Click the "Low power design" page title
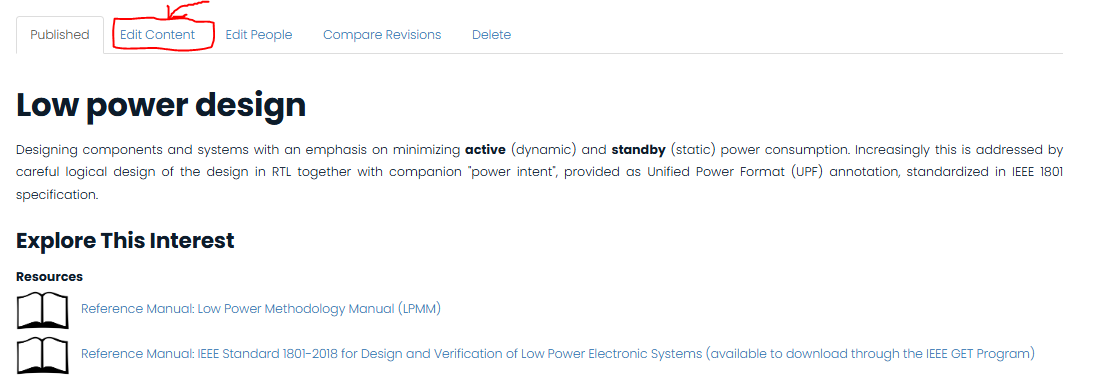The width and height of the screenshot is (1097, 388). tap(161, 105)
